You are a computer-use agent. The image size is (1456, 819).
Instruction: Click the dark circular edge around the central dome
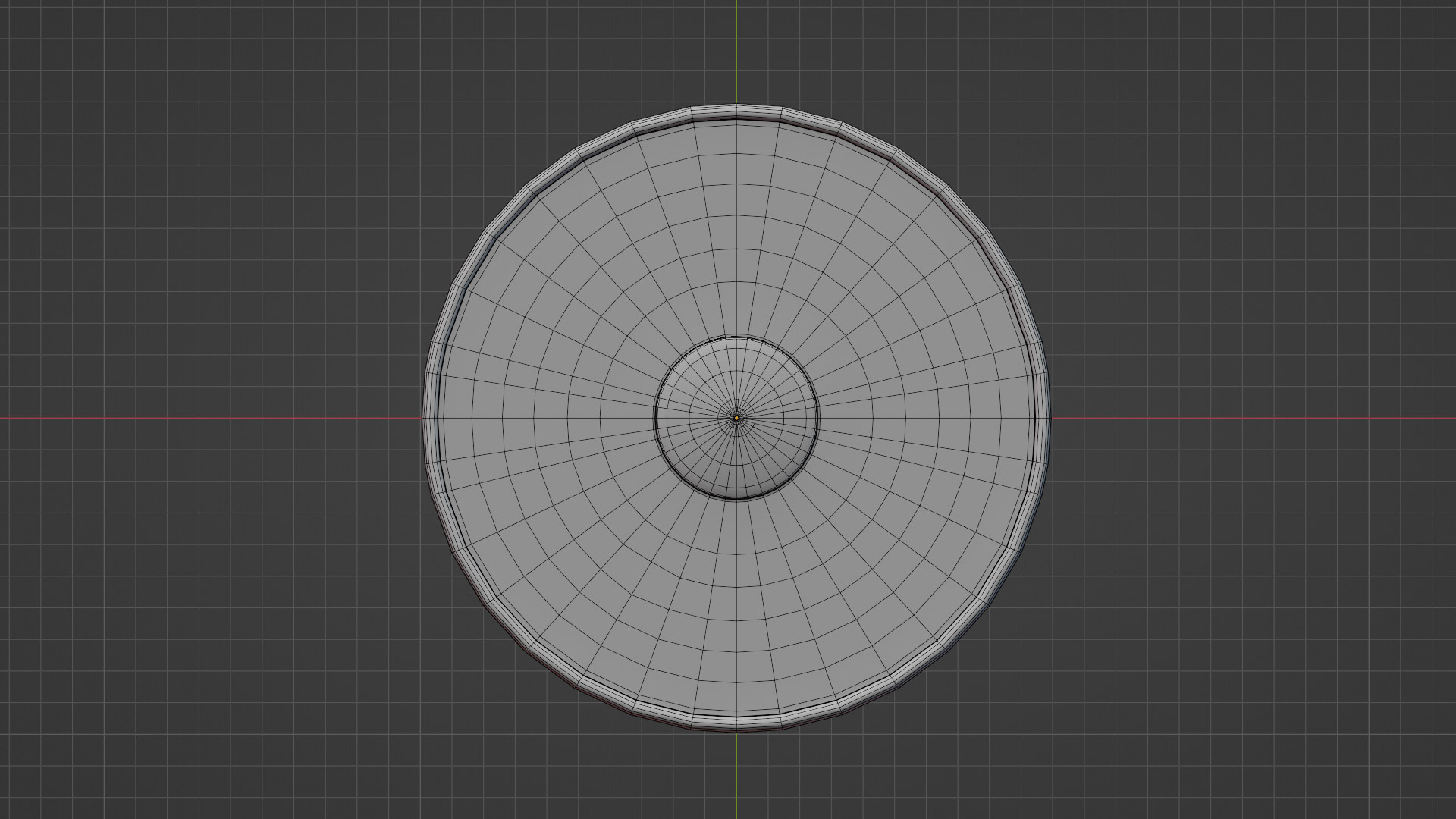click(x=655, y=418)
